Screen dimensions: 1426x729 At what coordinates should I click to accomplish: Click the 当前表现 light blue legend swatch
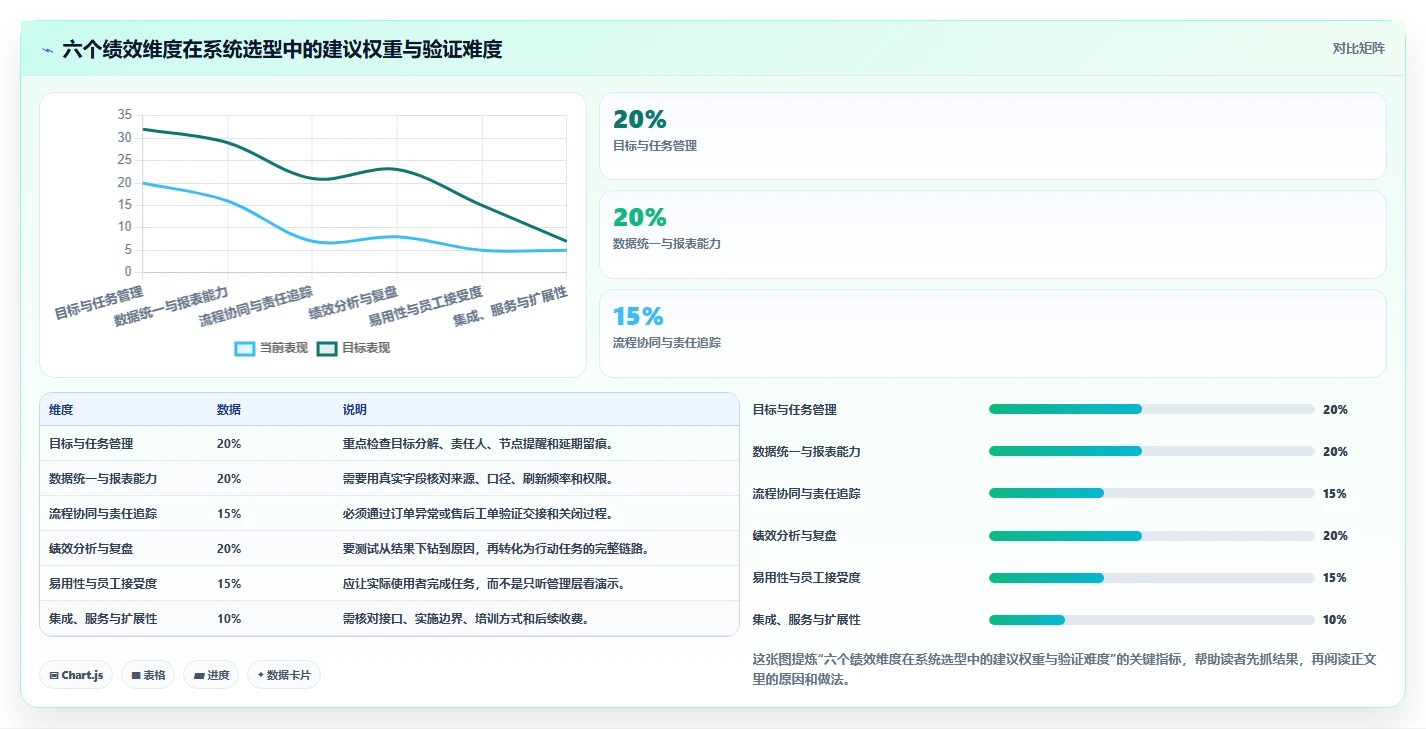click(x=245, y=348)
